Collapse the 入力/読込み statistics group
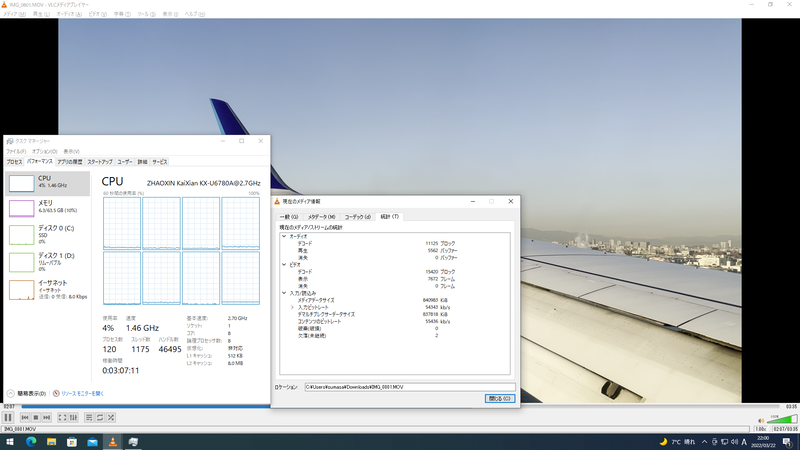The width and height of the screenshot is (800, 450). coord(284,293)
